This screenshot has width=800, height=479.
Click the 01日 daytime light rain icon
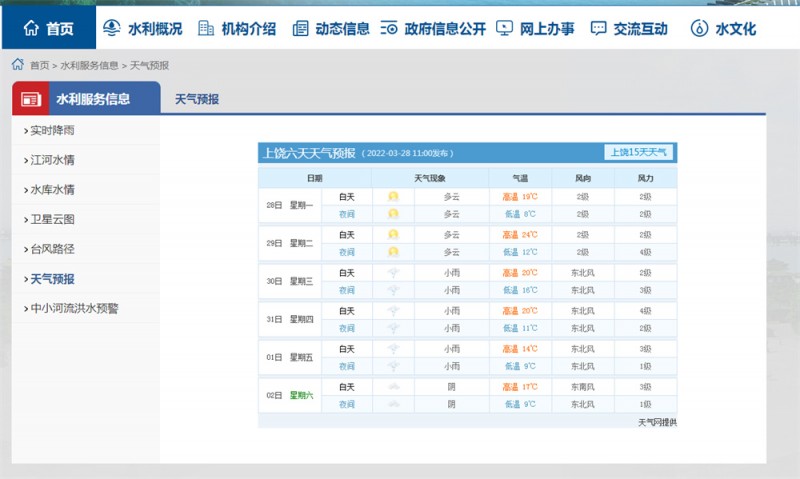(x=393, y=349)
